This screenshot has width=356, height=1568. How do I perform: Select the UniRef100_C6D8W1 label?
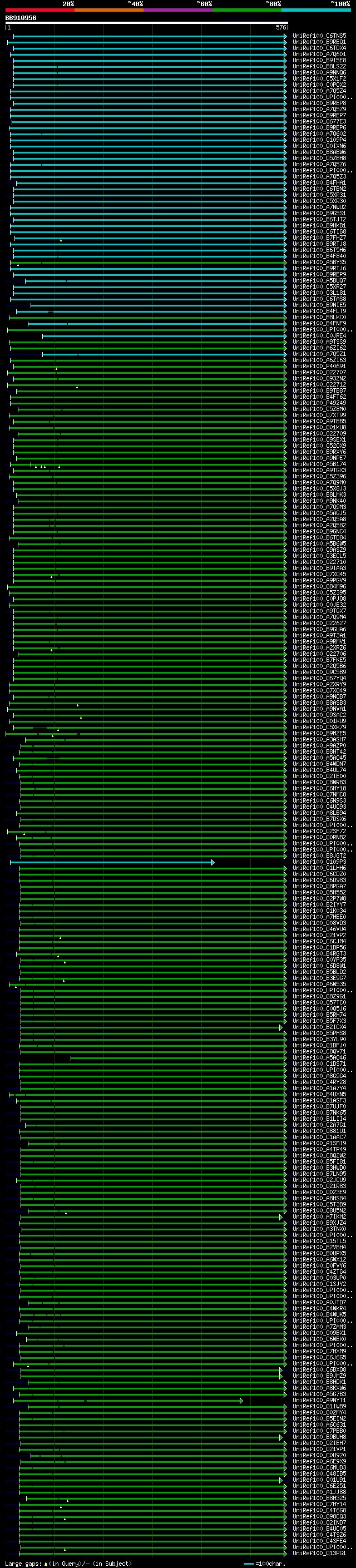click(x=319, y=966)
